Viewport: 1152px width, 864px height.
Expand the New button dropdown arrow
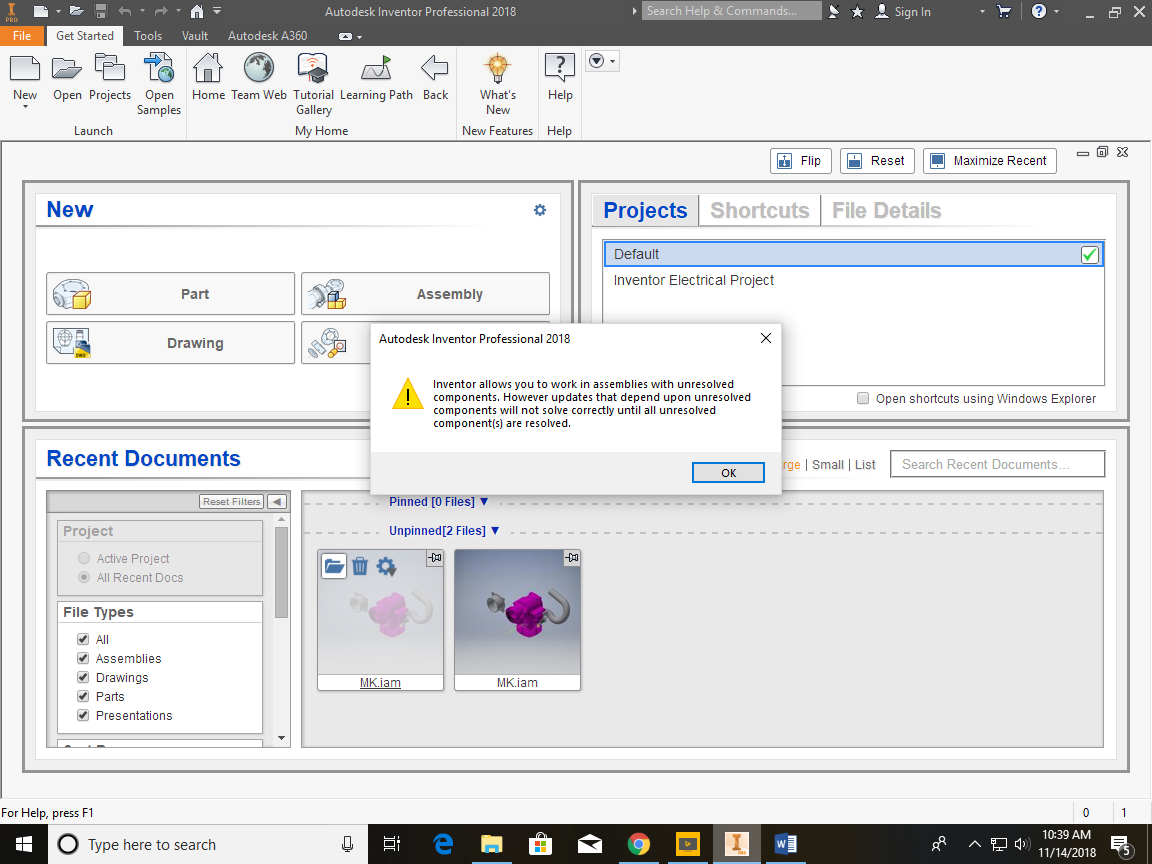(x=25, y=107)
